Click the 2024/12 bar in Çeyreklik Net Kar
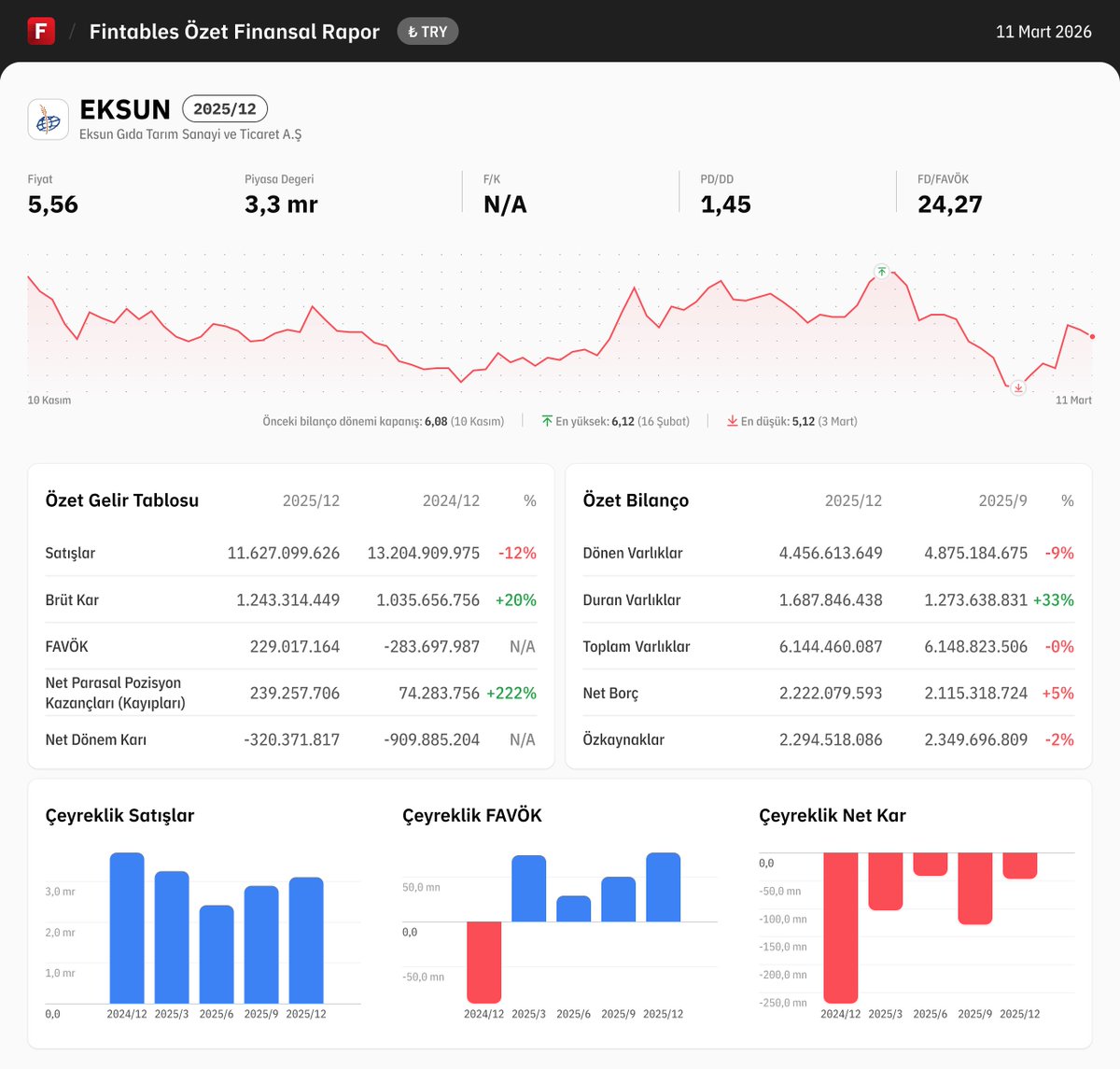1120x1069 pixels. (x=841, y=928)
